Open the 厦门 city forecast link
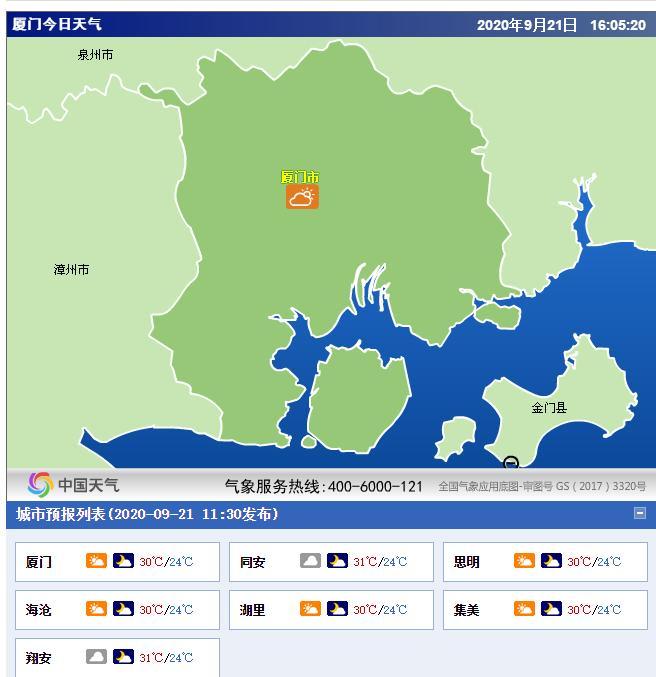 tap(38, 562)
